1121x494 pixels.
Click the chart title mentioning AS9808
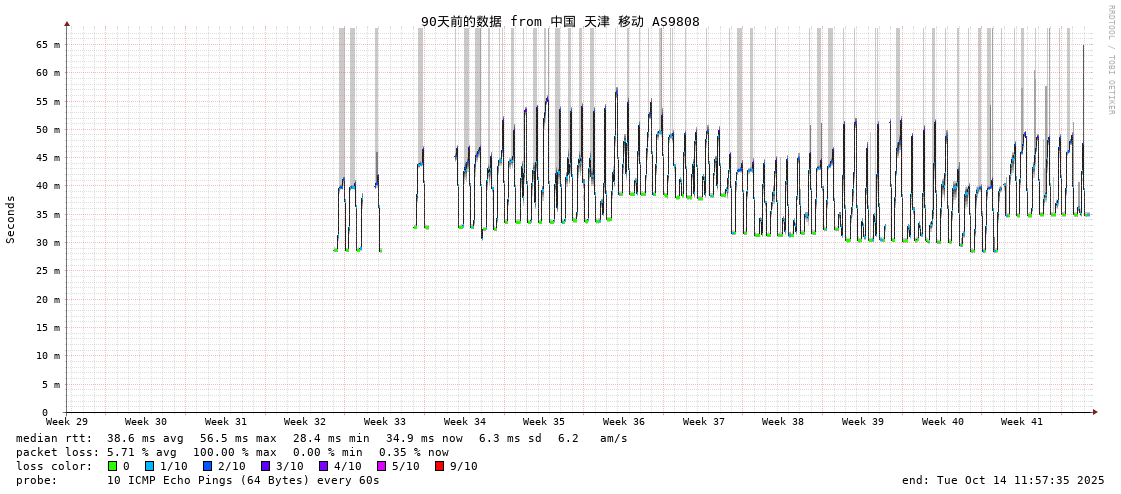(x=560, y=21)
